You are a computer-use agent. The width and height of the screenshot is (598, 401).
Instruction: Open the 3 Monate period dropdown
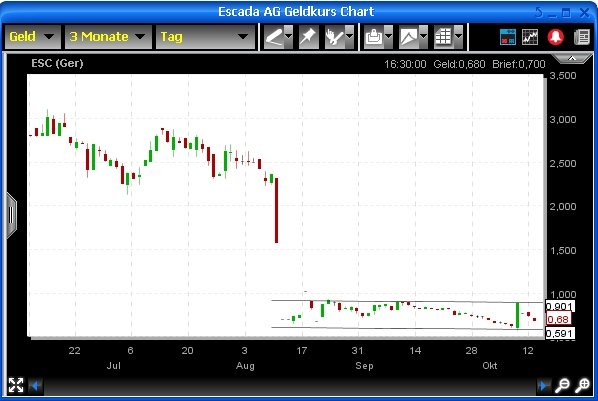[108, 37]
